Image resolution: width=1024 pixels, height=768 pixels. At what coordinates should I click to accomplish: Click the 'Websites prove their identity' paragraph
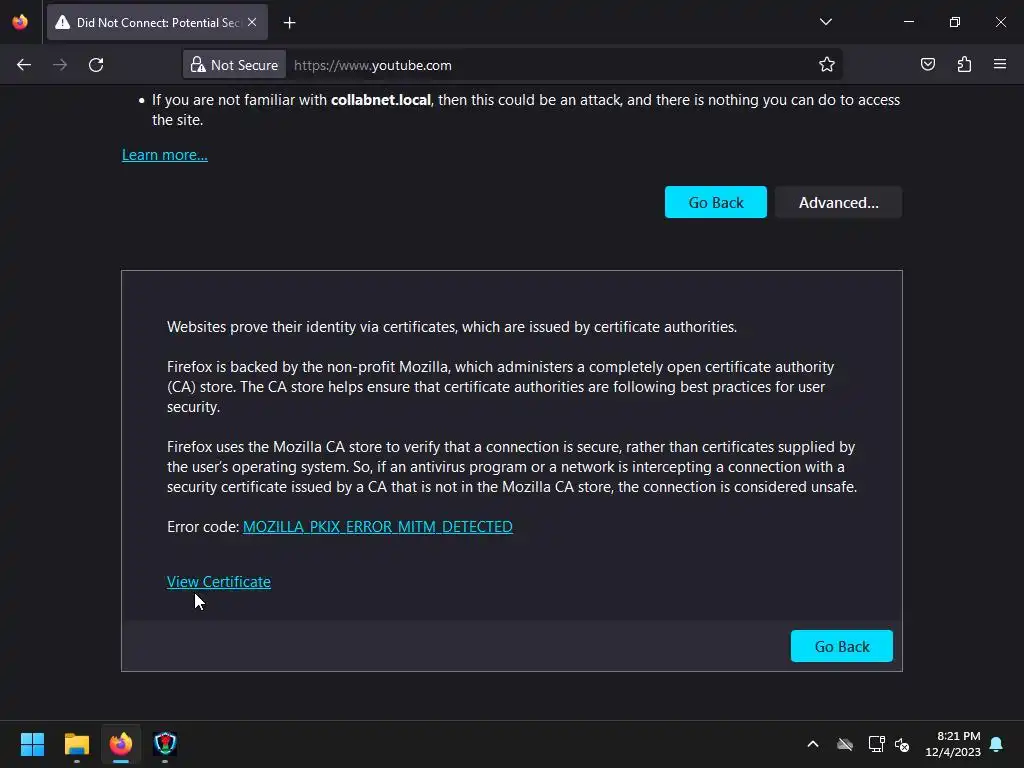tap(452, 327)
